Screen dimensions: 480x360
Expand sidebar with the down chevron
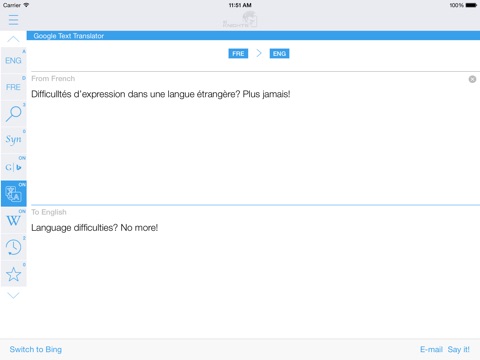[13, 295]
